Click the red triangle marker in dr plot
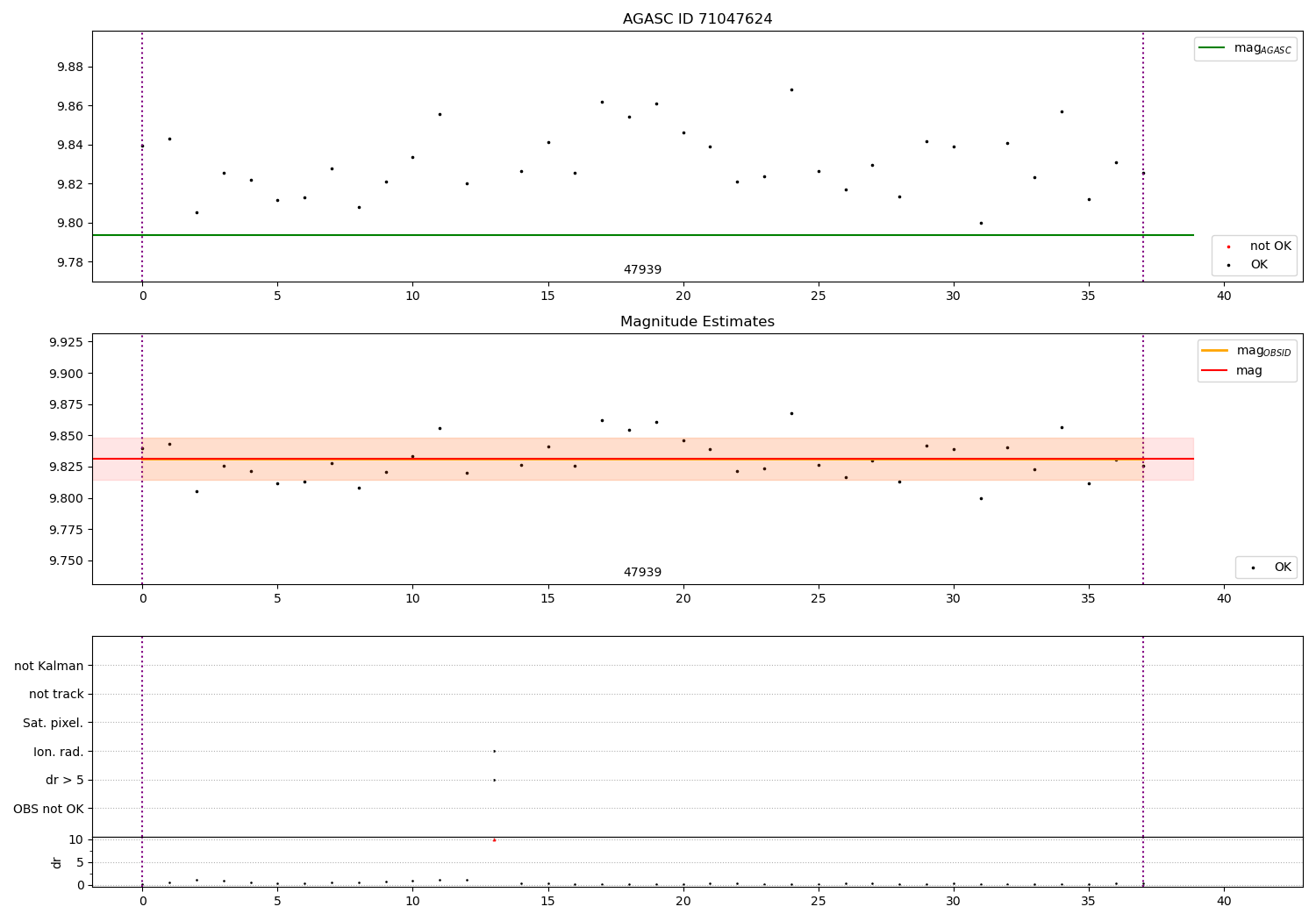Viewport: 1316px width, 921px height. coord(494,840)
